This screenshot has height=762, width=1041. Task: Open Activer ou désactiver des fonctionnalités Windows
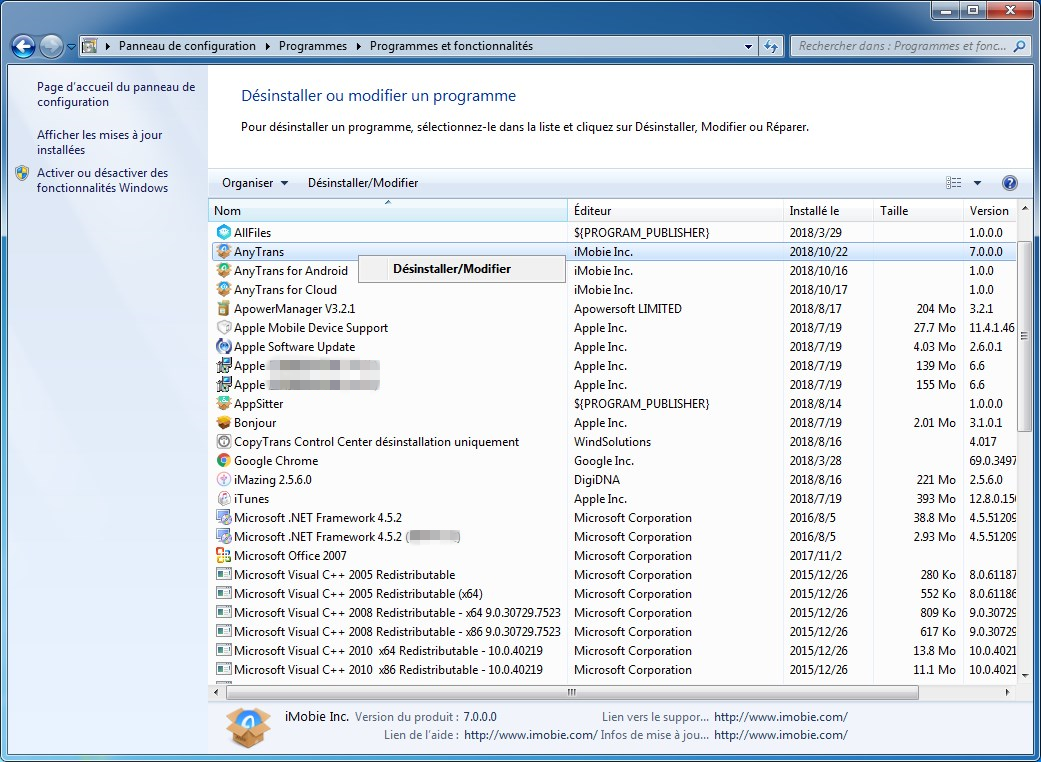tap(103, 180)
